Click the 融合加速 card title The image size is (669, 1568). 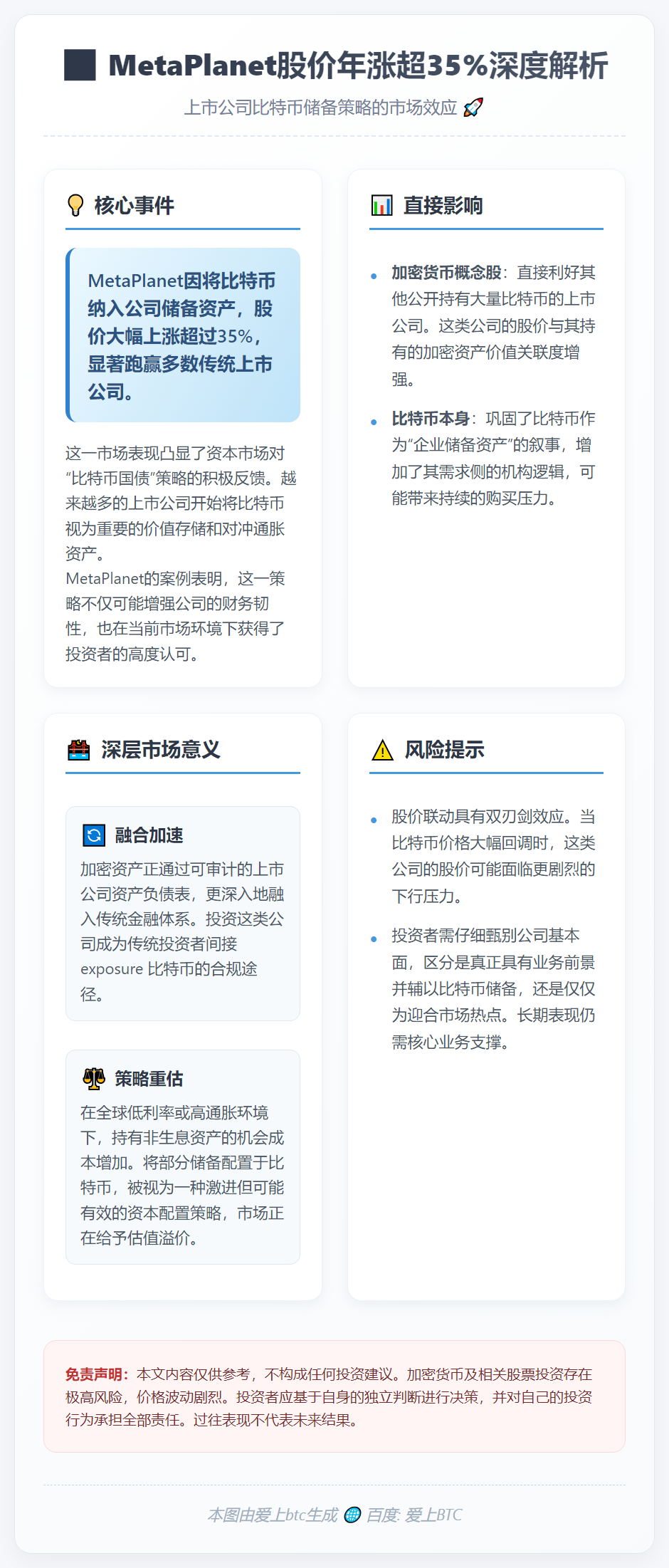click(149, 835)
